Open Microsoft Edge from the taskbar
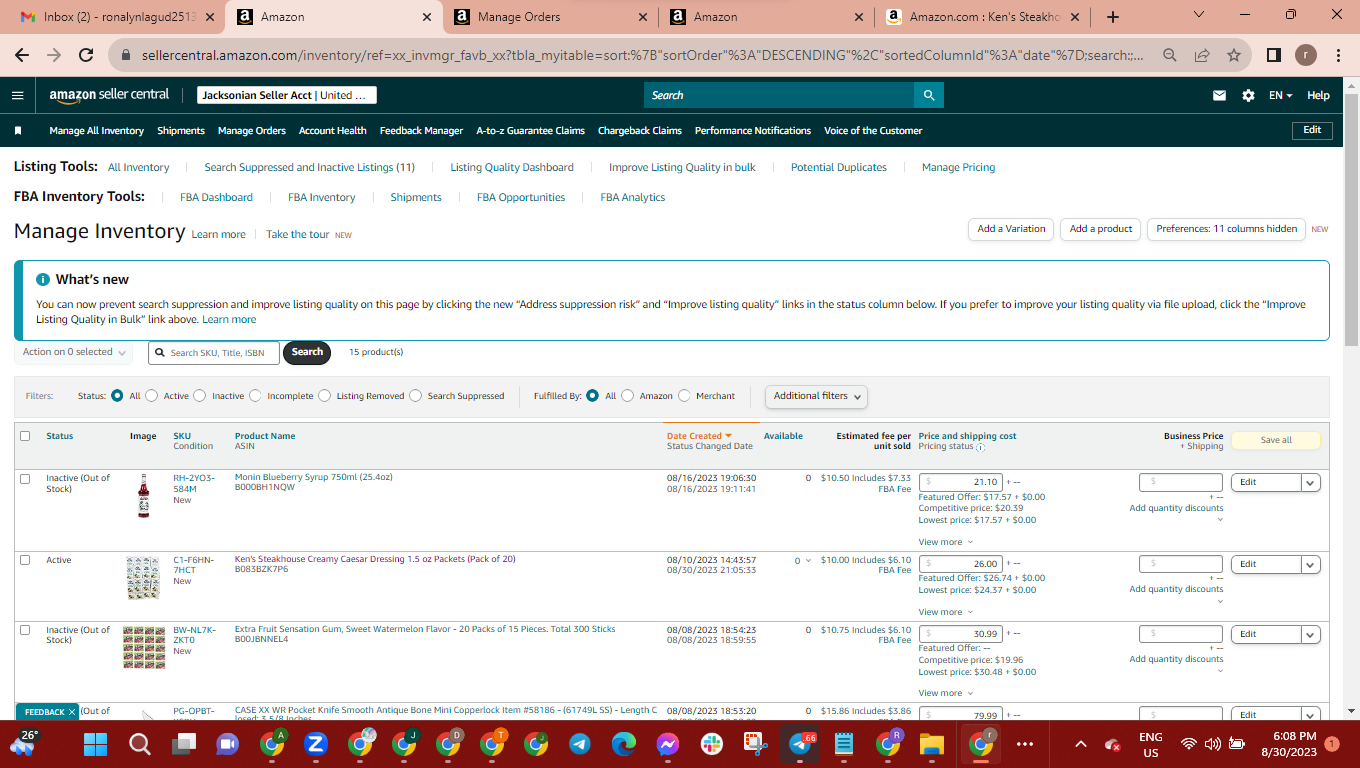 [624, 744]
